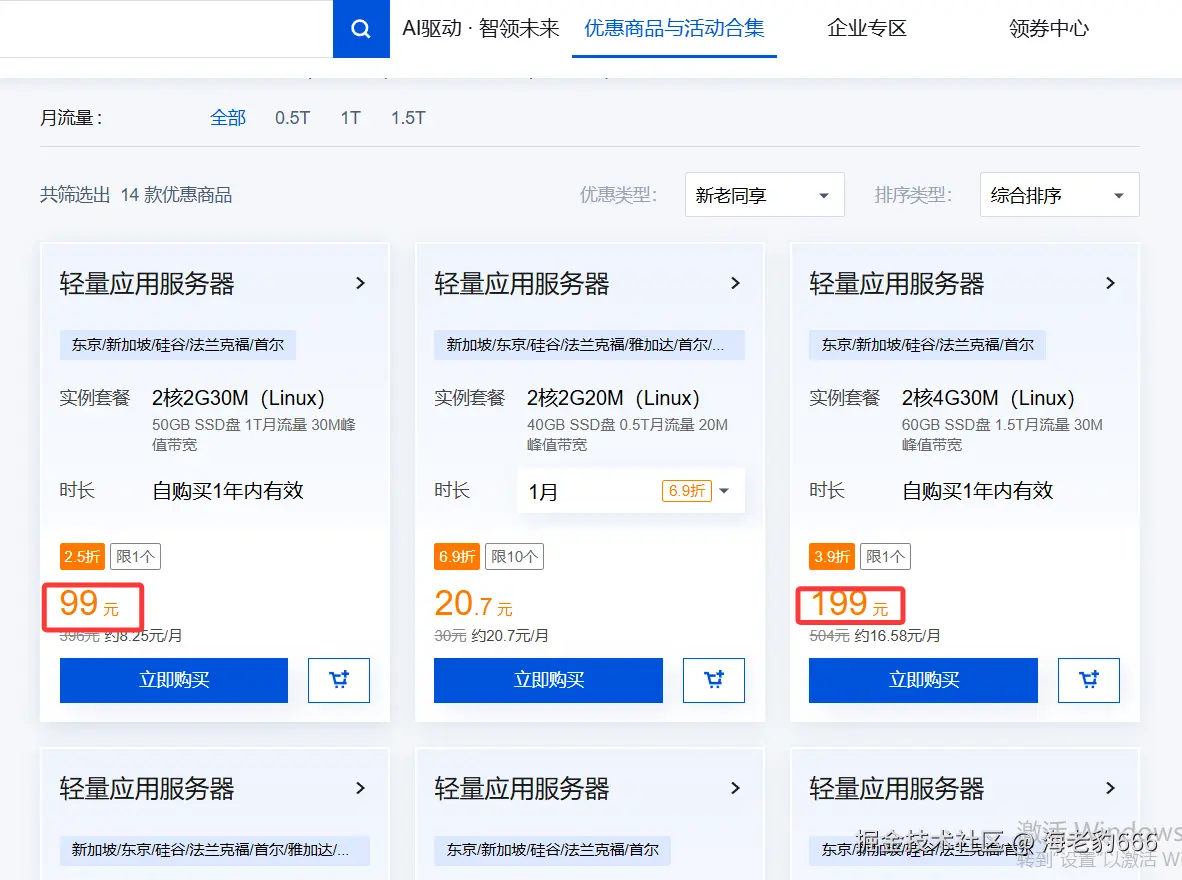The height and width of the screenshot is (880, 1182).
Task: Click the 2.5折 discount badge
Action: point(82,557)
